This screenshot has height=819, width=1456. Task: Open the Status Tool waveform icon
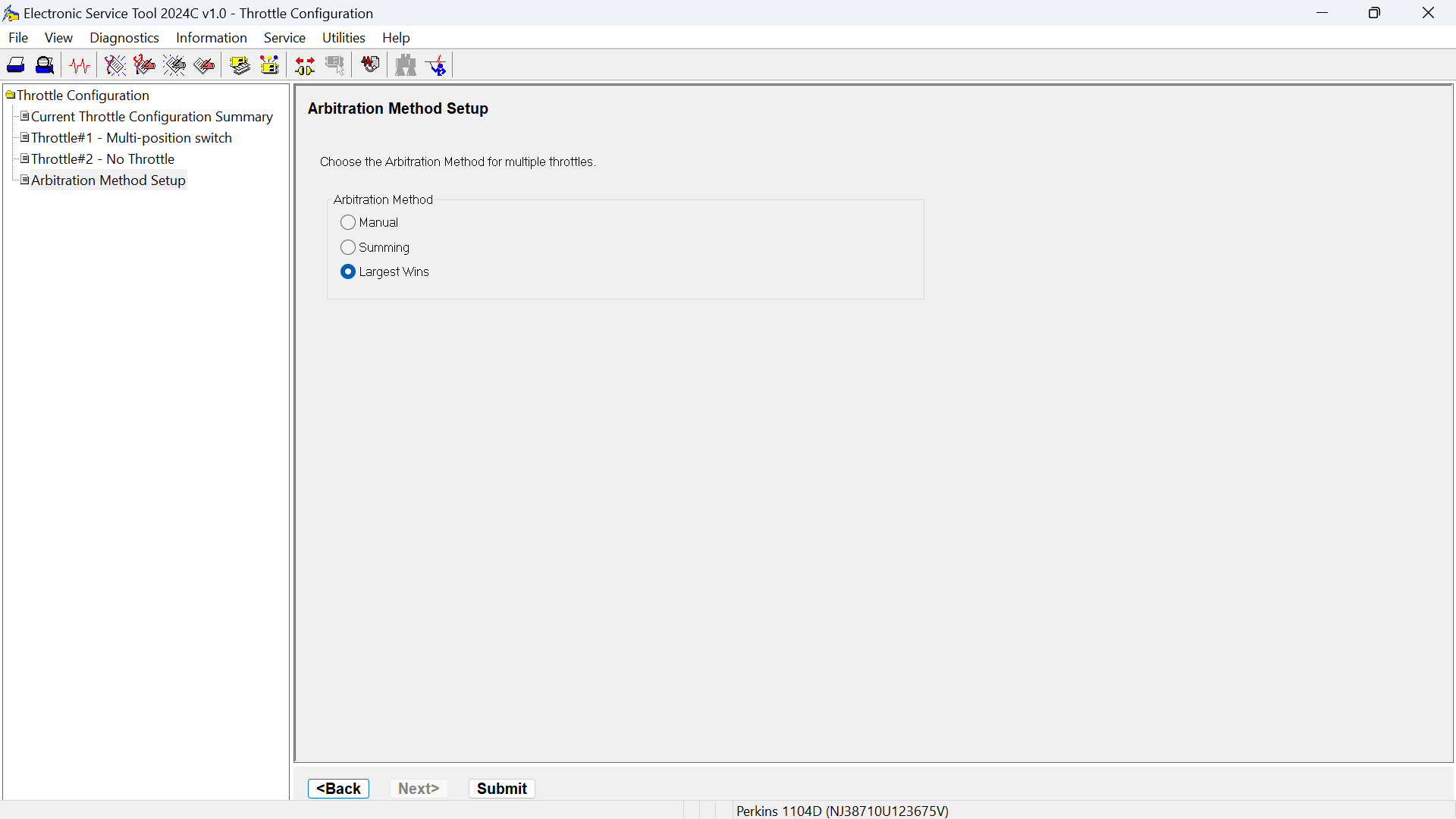[80, 65]
